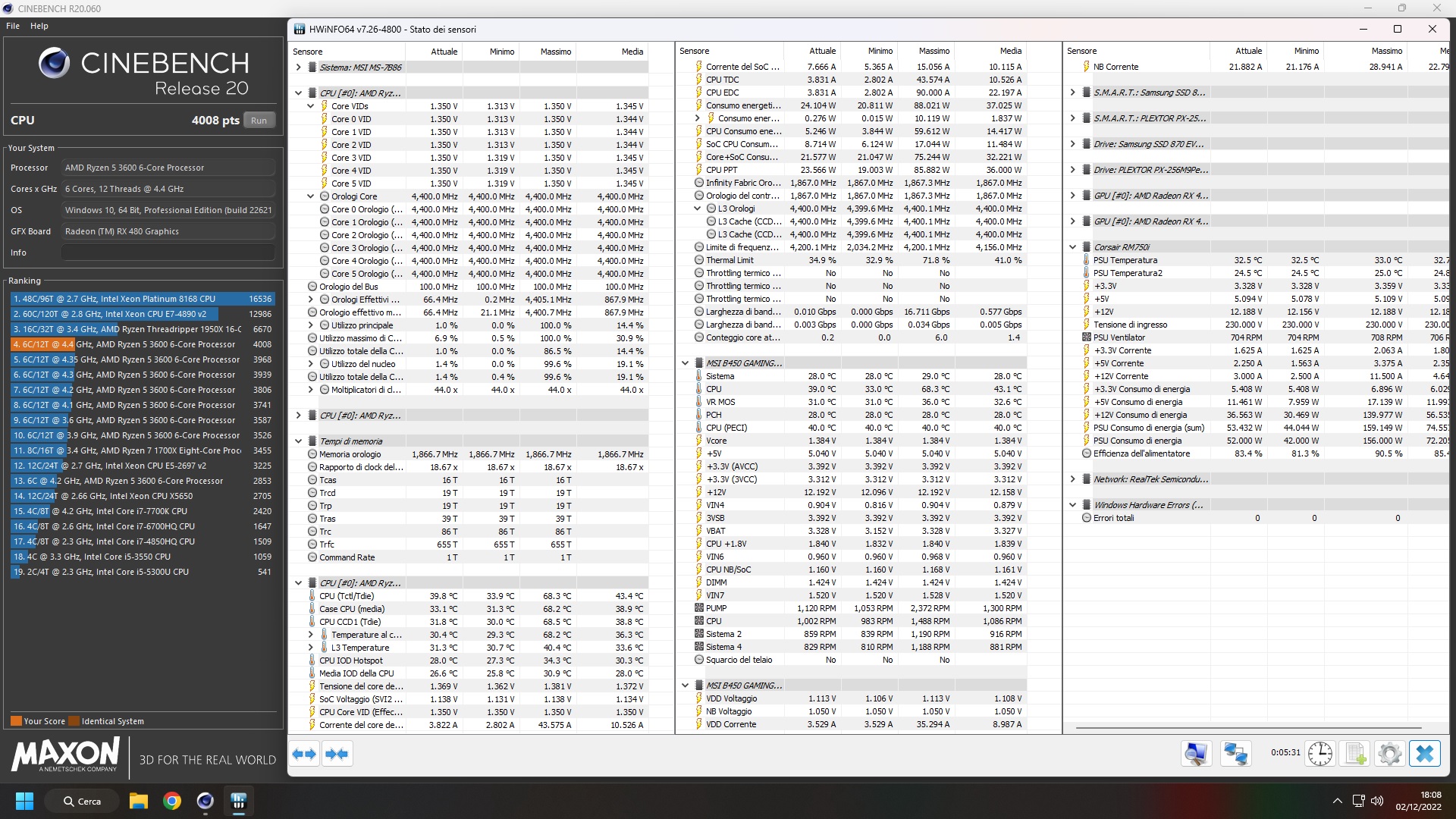Start logging with the sheet-plus icon

click(1354, 754)
